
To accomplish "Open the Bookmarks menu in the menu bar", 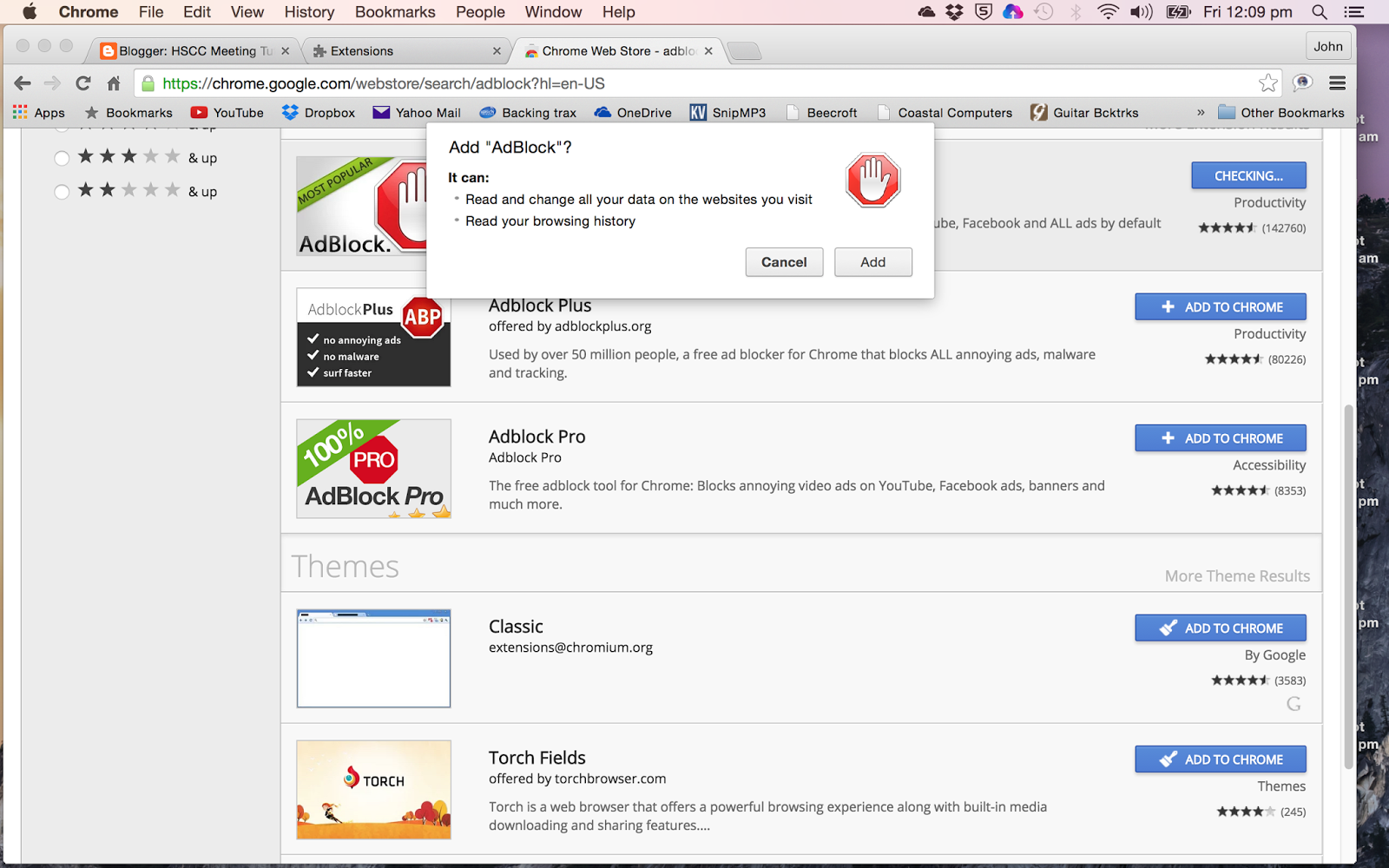I will [395, 12].
